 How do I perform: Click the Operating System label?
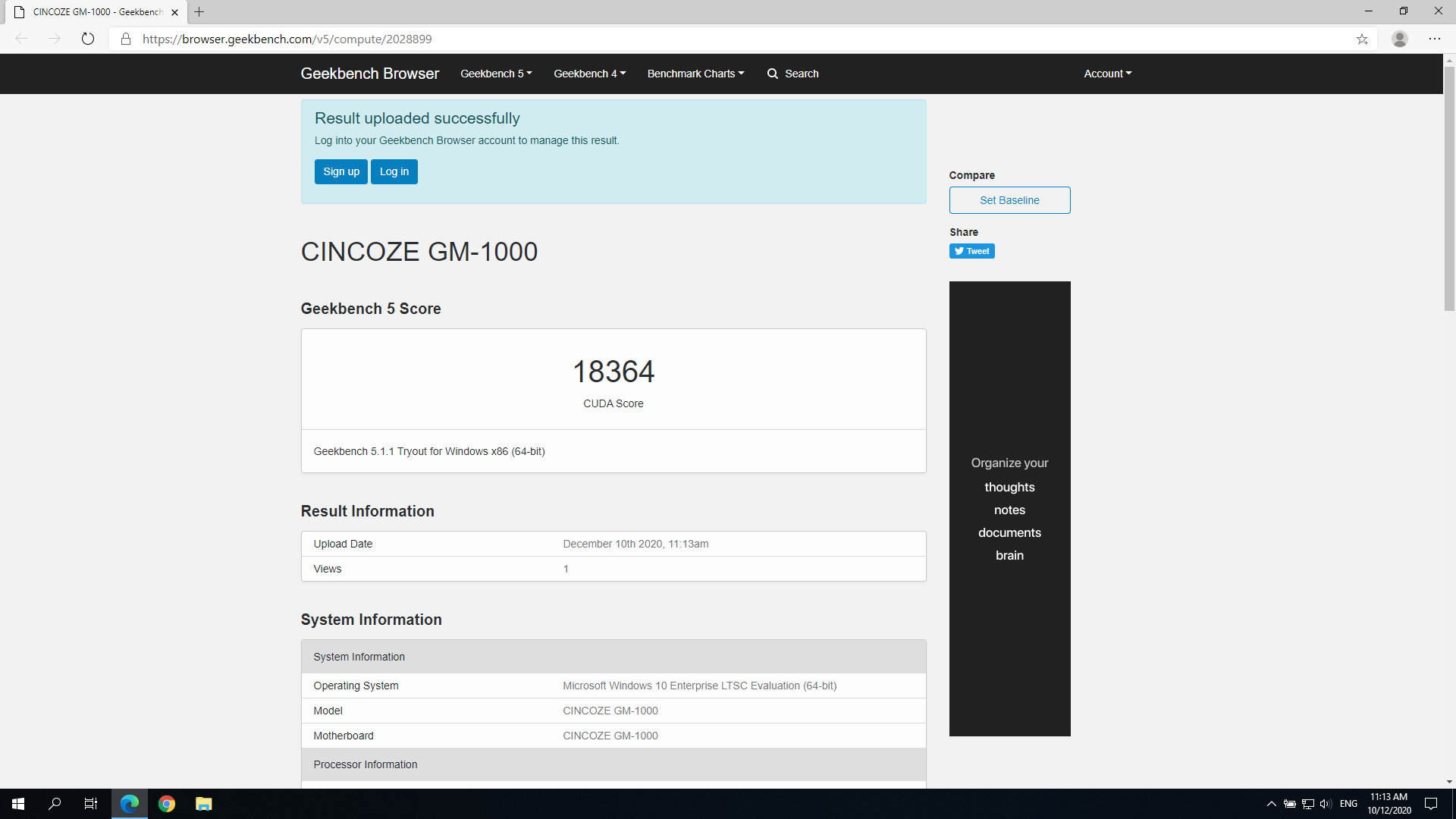[356, 686]
